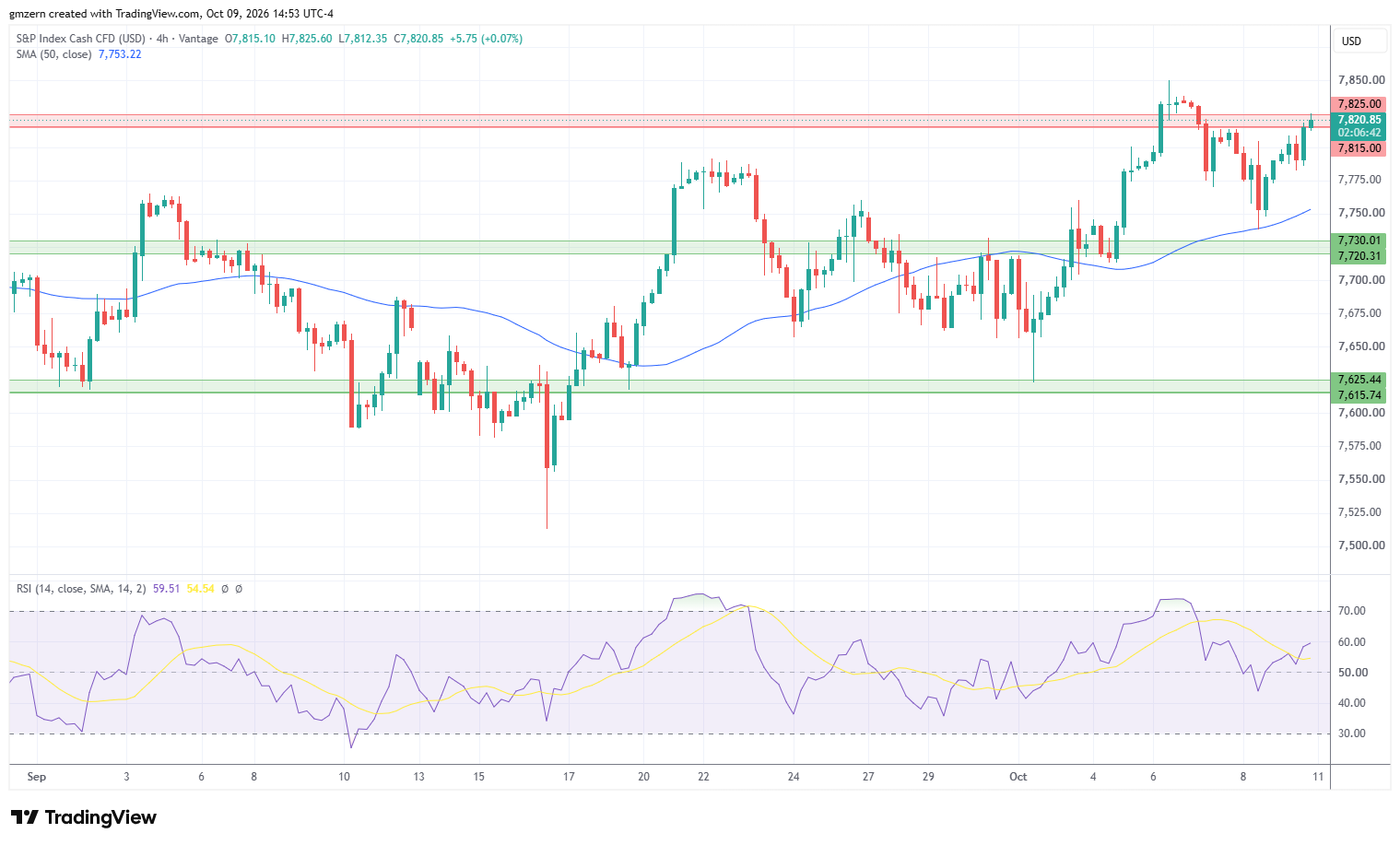Click the TradingView logo at bottom left
1400x845 pixels.
[84, 817]
